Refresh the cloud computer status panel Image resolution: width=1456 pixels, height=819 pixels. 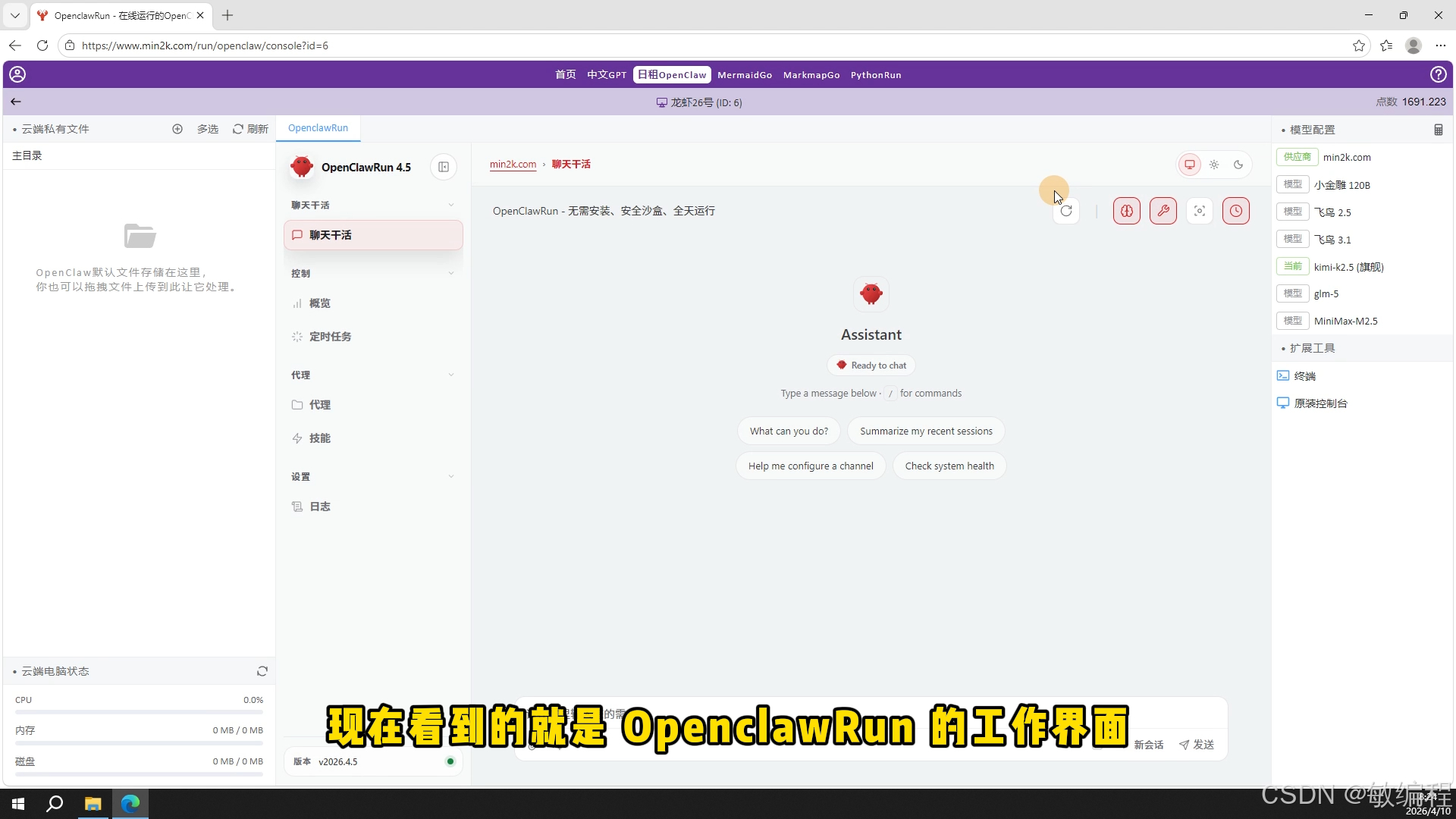(x=262, y=671)
